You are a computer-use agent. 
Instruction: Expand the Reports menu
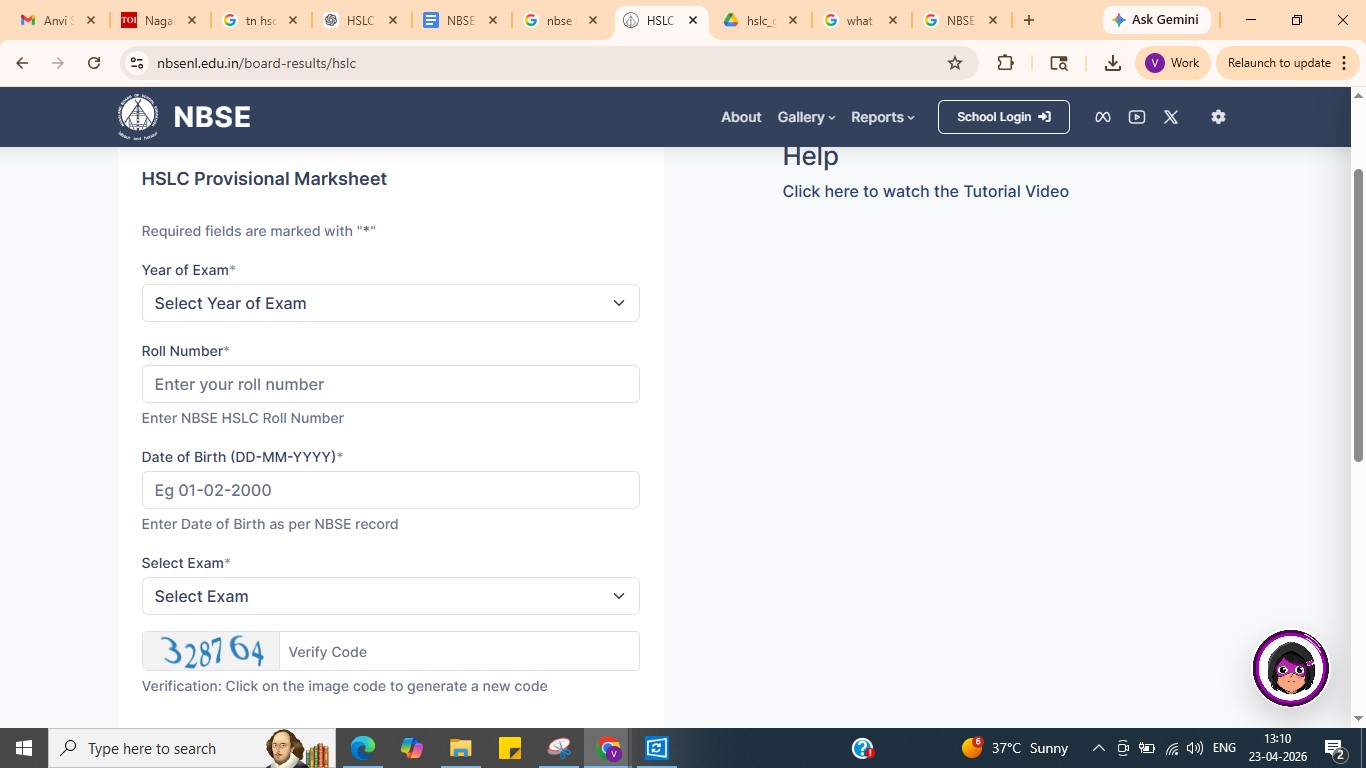882,117
